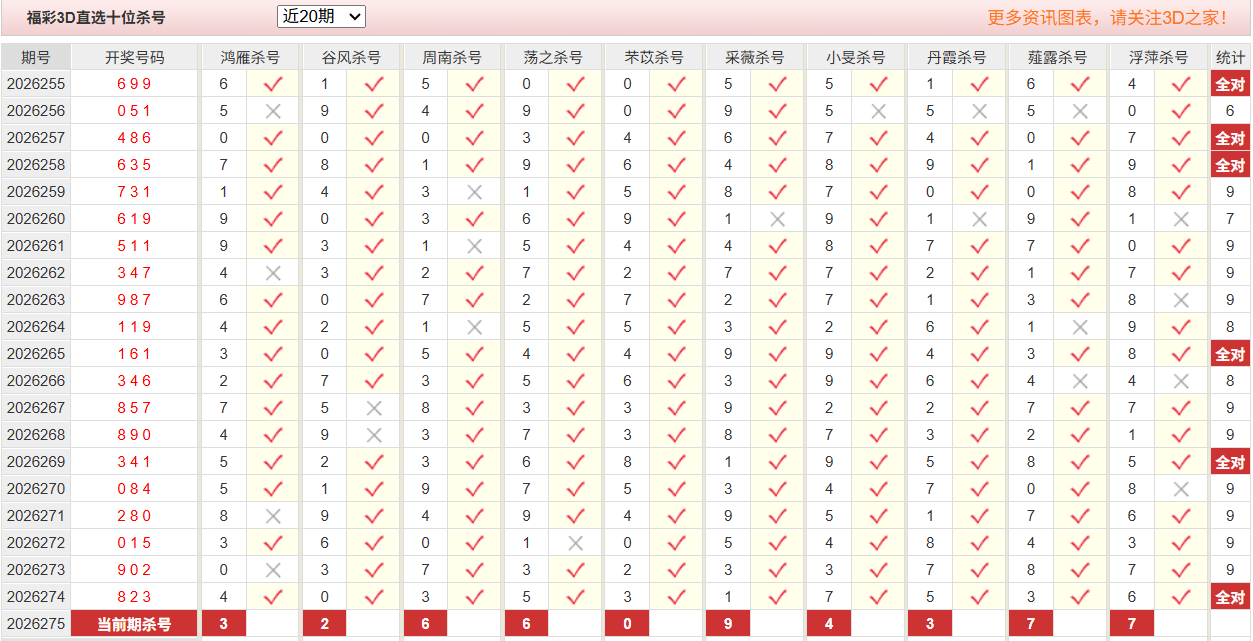Select the 谷风 cross mark in row 2026268
Image resolution: width=1253 pixels, height=641 pixels.
[374, 435]
